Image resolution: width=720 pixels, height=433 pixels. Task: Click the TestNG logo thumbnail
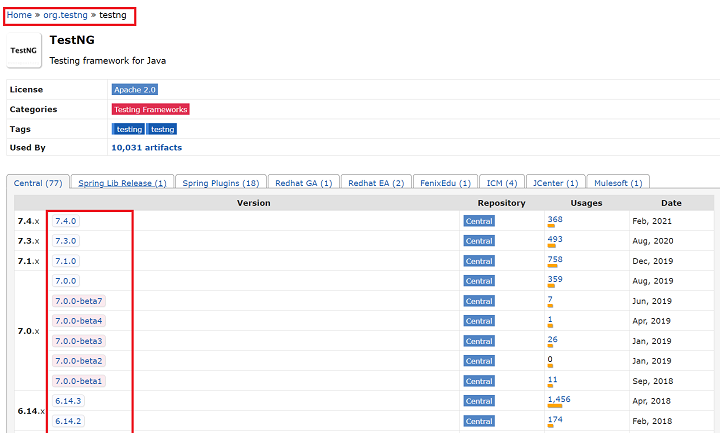tap(24, 51)
